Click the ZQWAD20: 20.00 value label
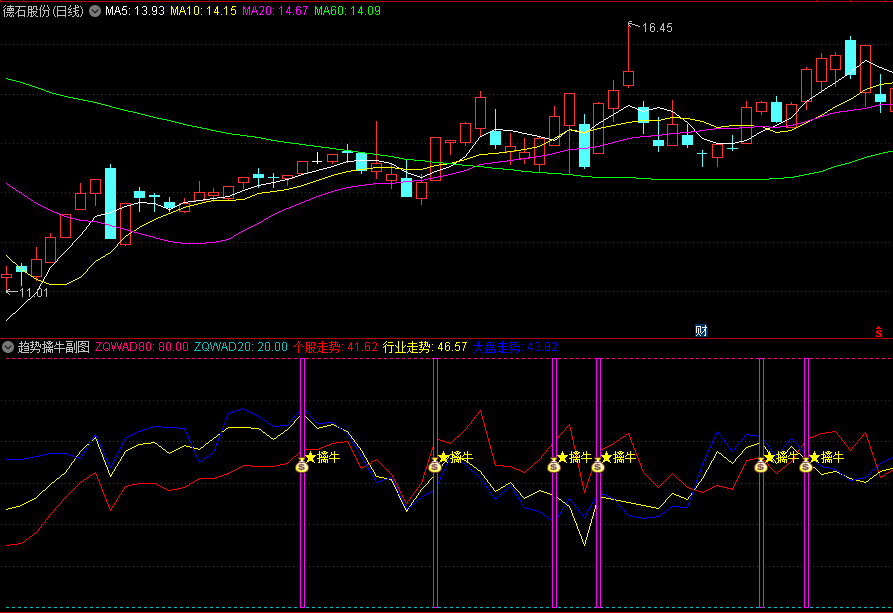The height and width of the screenshot is (613, 893). [241, 347]
